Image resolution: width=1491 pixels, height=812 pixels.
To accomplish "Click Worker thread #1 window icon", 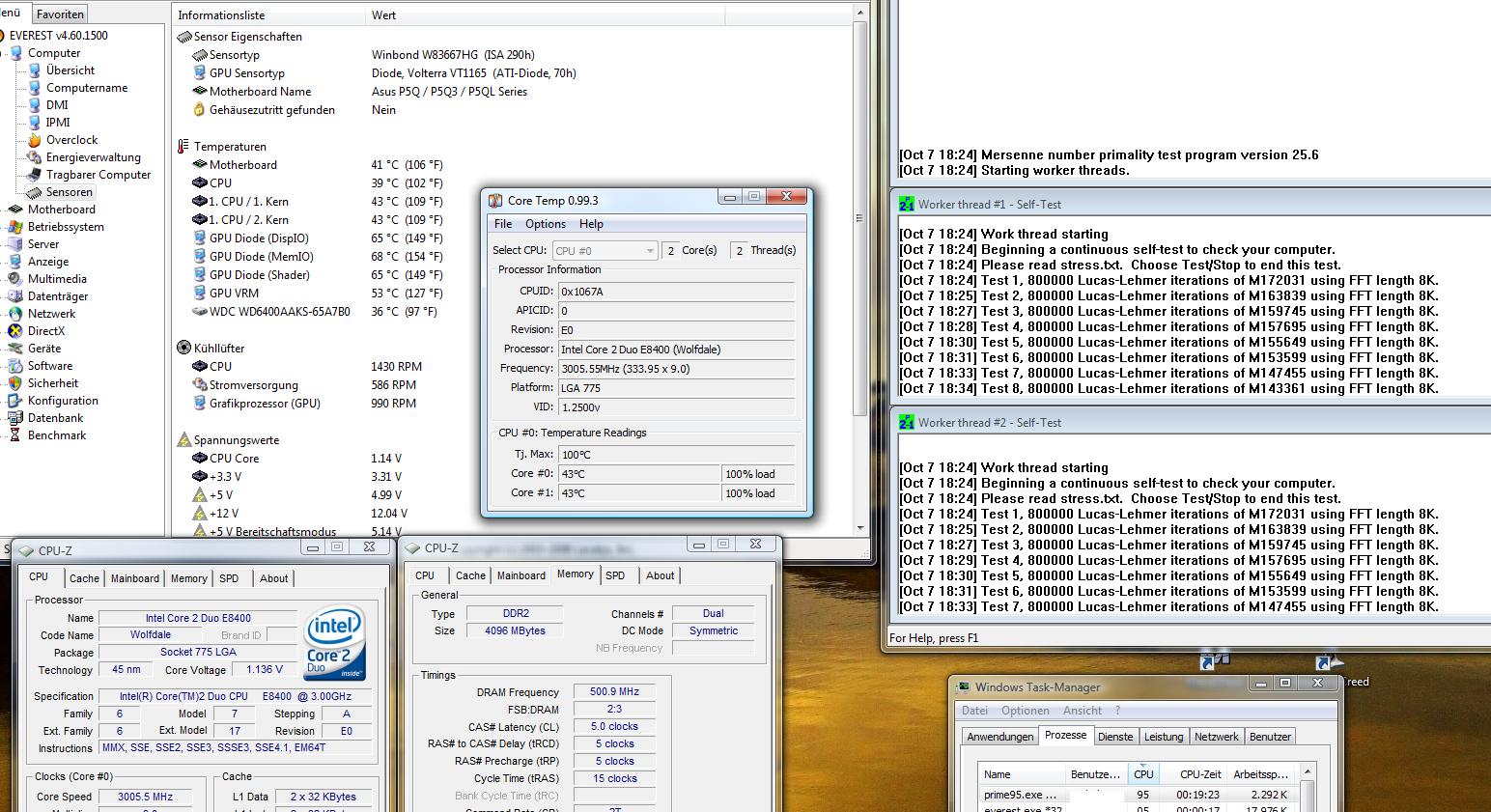I will pos(907,205).
